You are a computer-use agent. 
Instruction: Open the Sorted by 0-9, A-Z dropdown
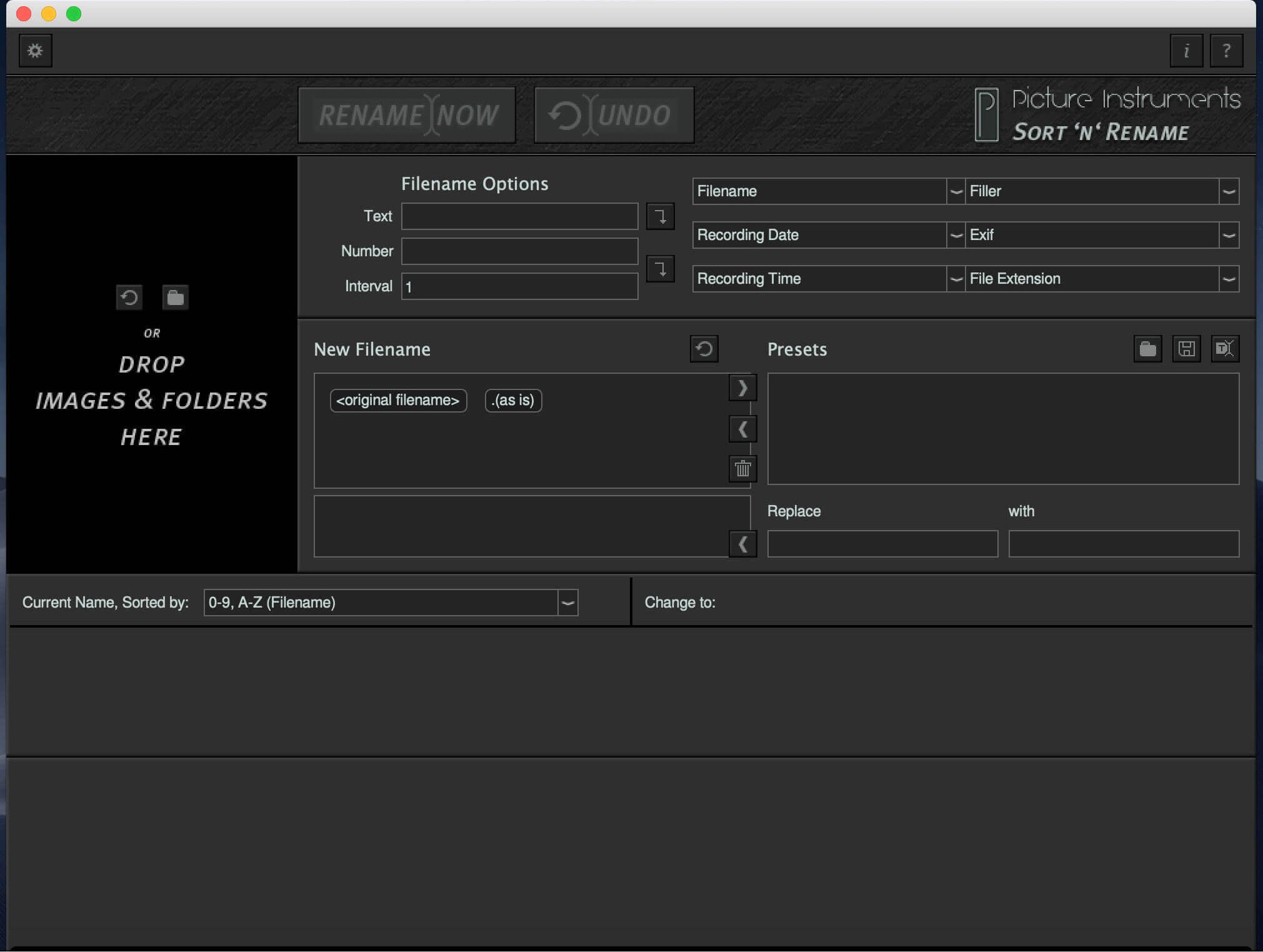point(391,603)
